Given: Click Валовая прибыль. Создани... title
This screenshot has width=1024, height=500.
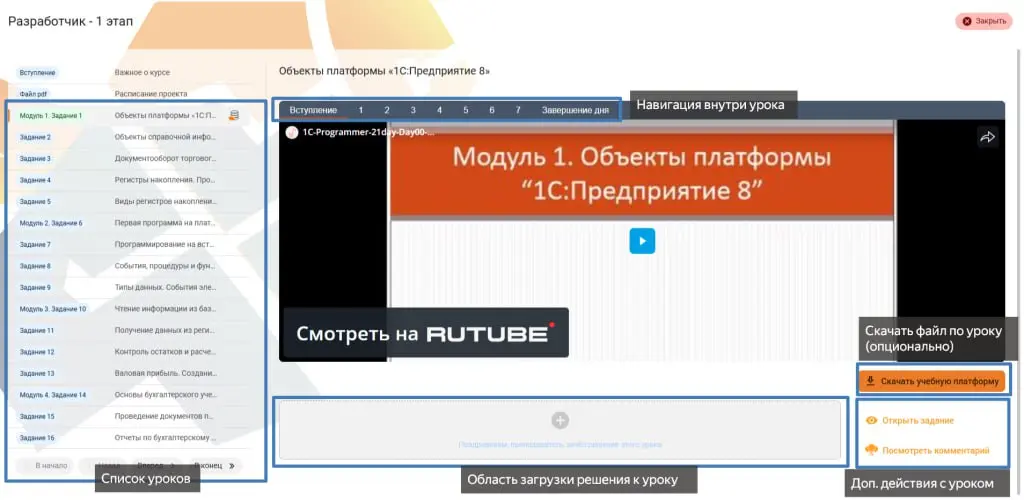Looking at the screenshot, I should click(x=165, y=373).
